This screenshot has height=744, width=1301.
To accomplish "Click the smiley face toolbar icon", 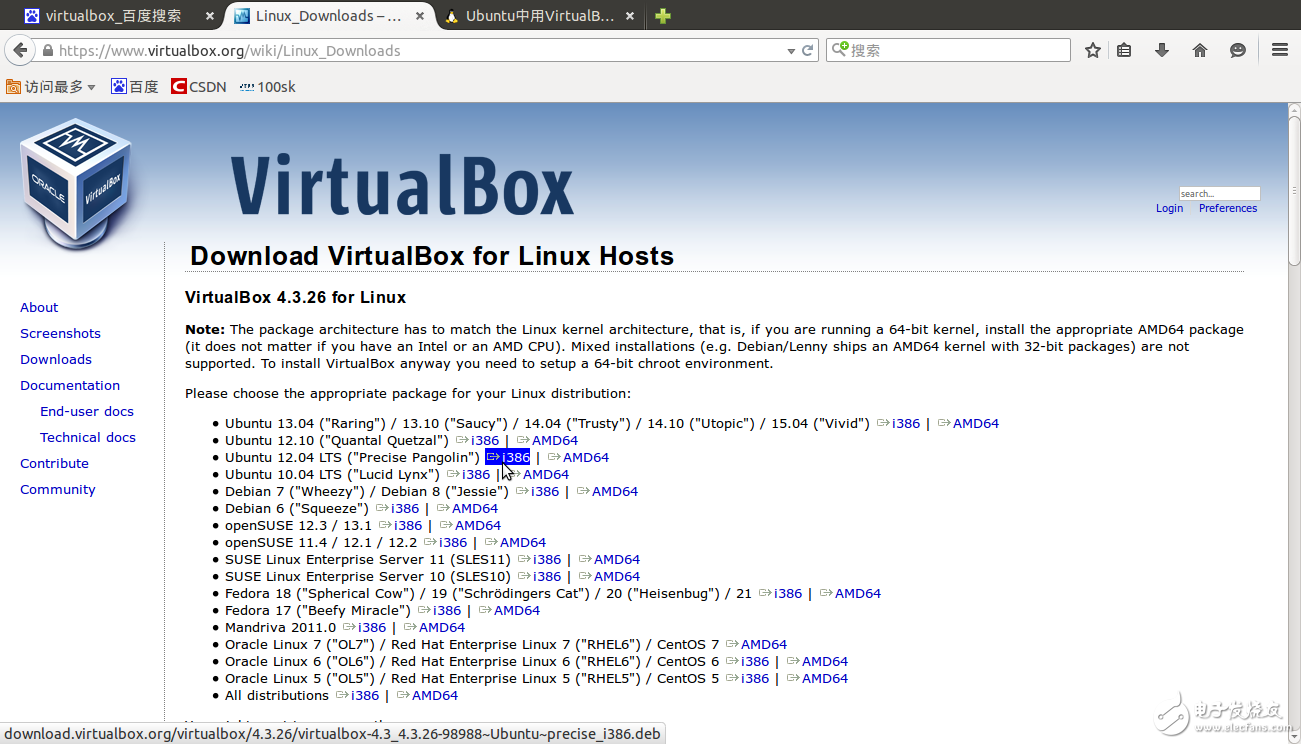I will click(x=1238, y=50).
